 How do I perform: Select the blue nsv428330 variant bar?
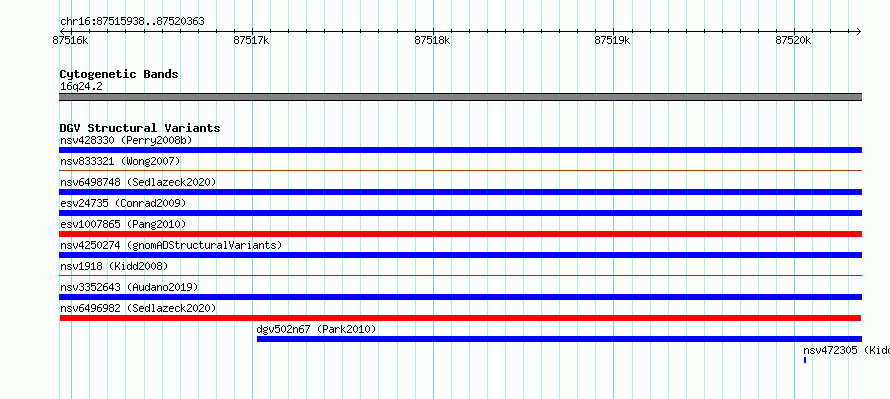[x=460, y=150]
